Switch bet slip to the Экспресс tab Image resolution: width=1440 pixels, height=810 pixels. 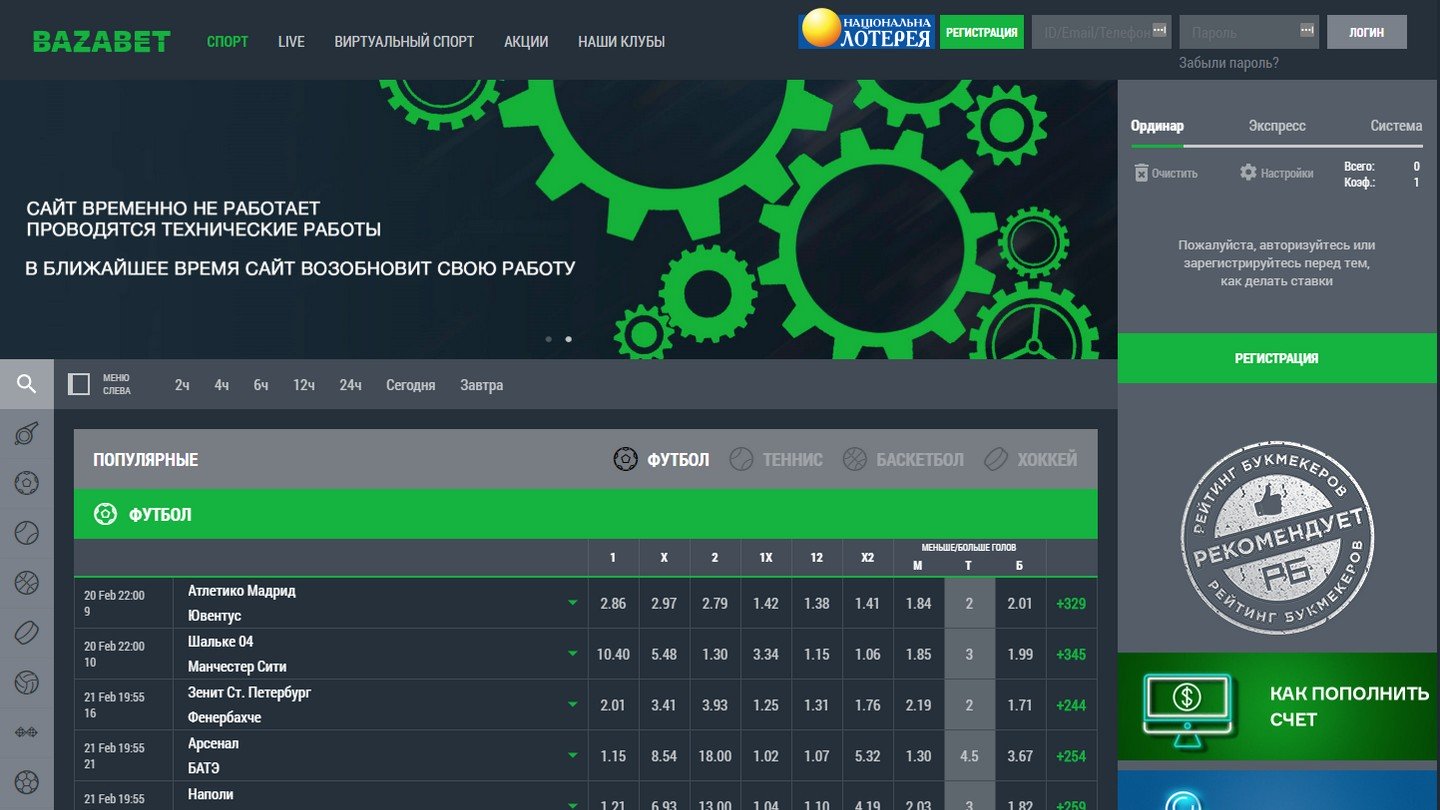(x=1277, y=126)
